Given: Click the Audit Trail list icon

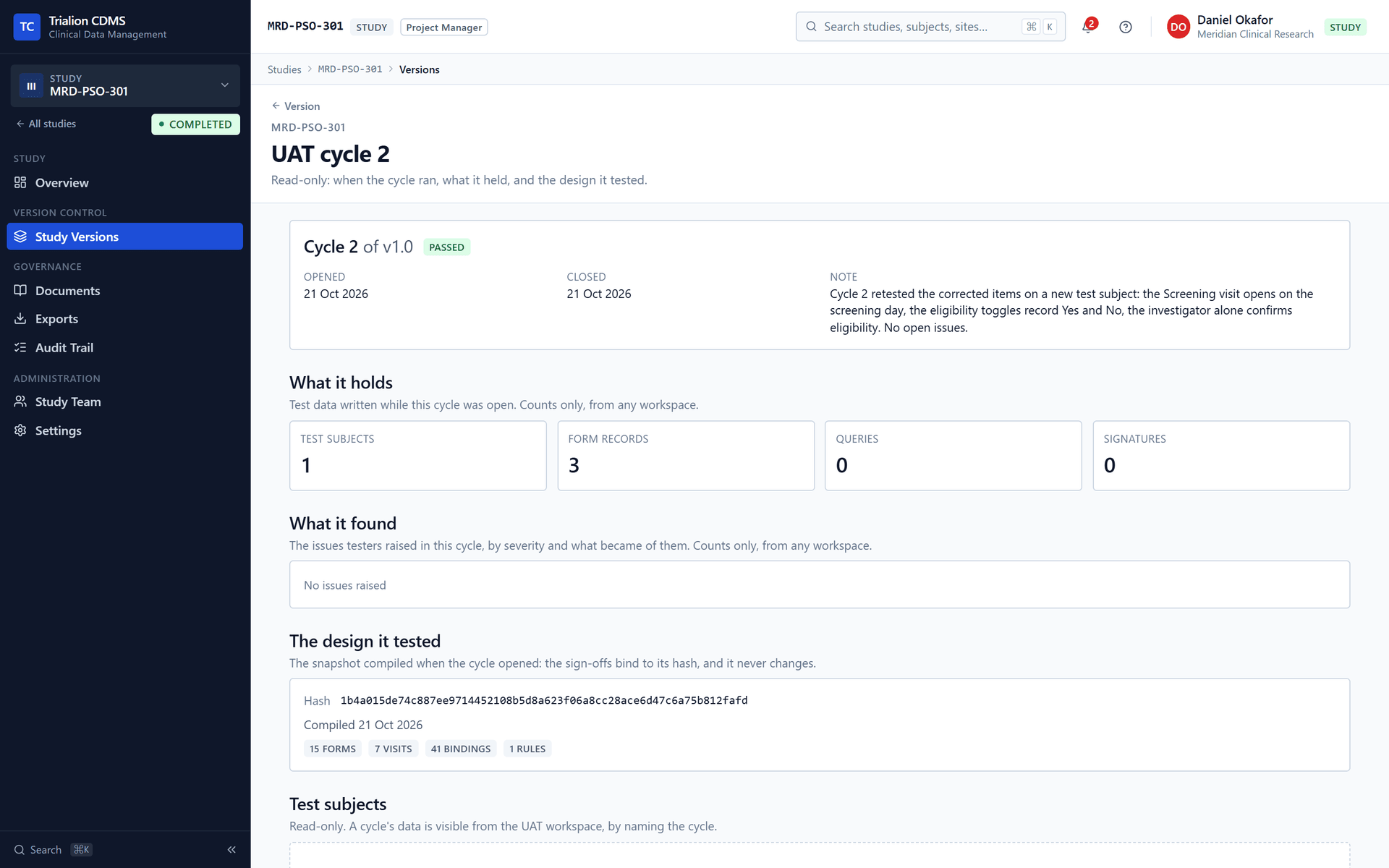Looking at the screenshot, I should click(20, 348).
